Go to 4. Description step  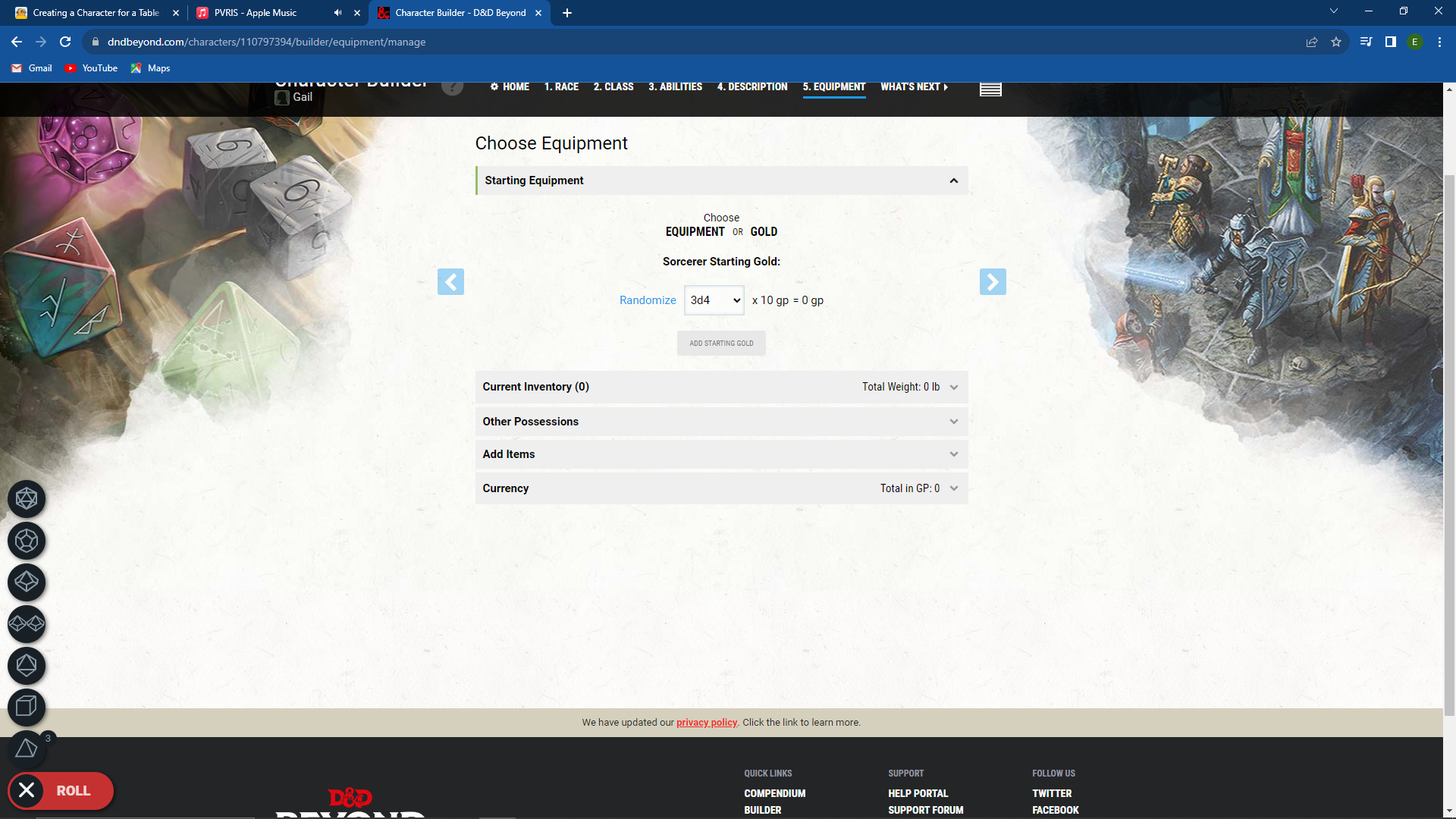(x=752, y=87)
